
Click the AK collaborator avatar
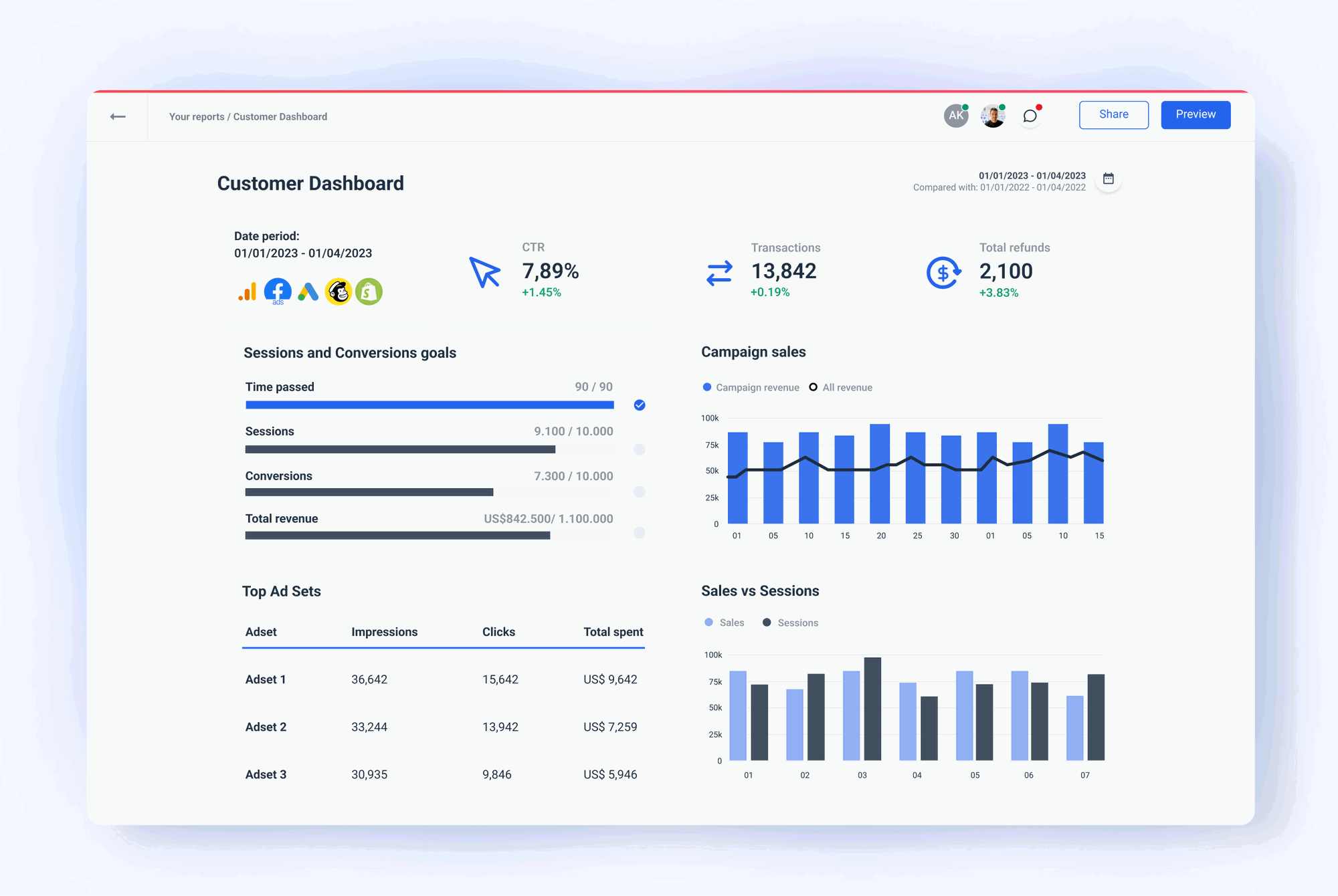[955, 115]
